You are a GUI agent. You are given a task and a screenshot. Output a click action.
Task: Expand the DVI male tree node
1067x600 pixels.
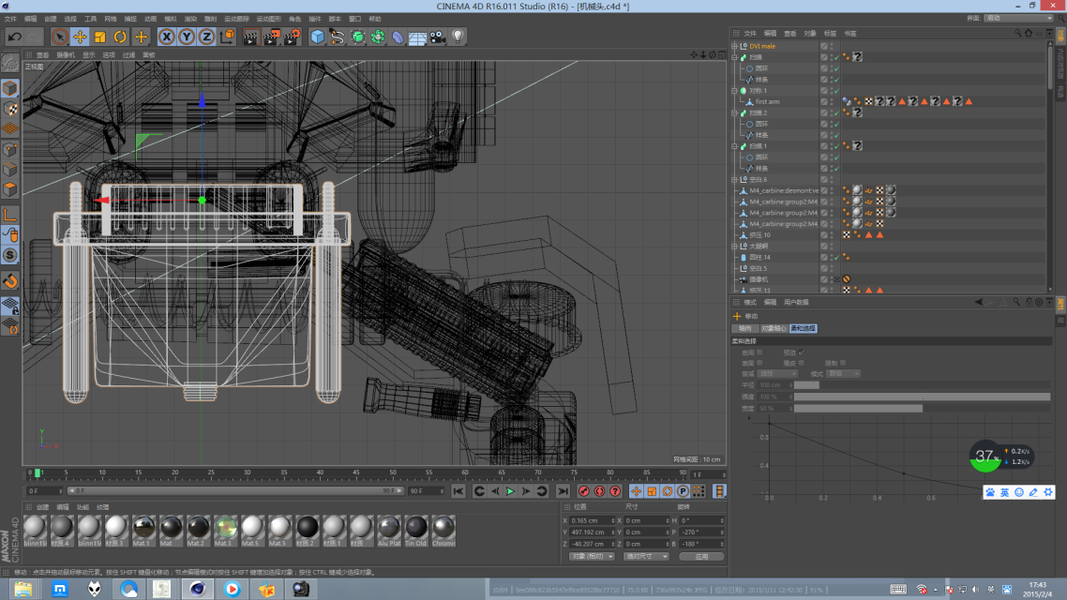coord(735,46)
